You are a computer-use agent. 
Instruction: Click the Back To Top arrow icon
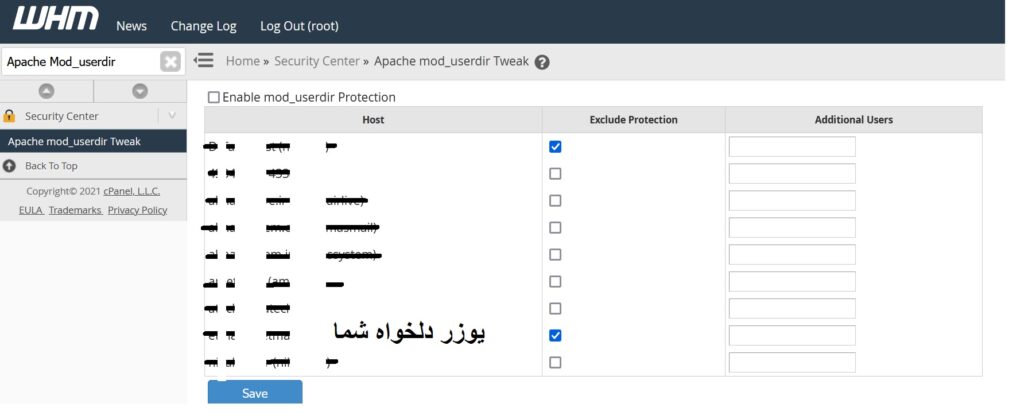click(x=10, y=166)
